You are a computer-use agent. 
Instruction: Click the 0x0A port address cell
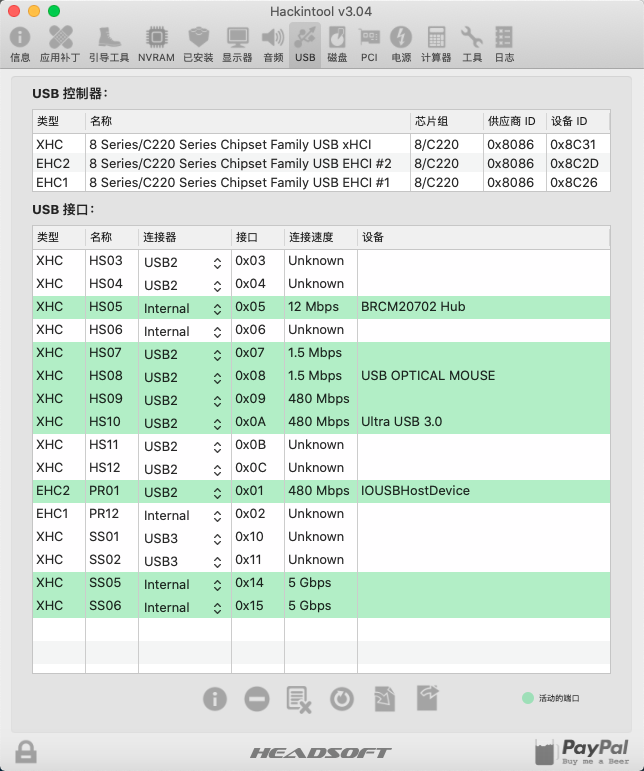click(x=258, y=422)
